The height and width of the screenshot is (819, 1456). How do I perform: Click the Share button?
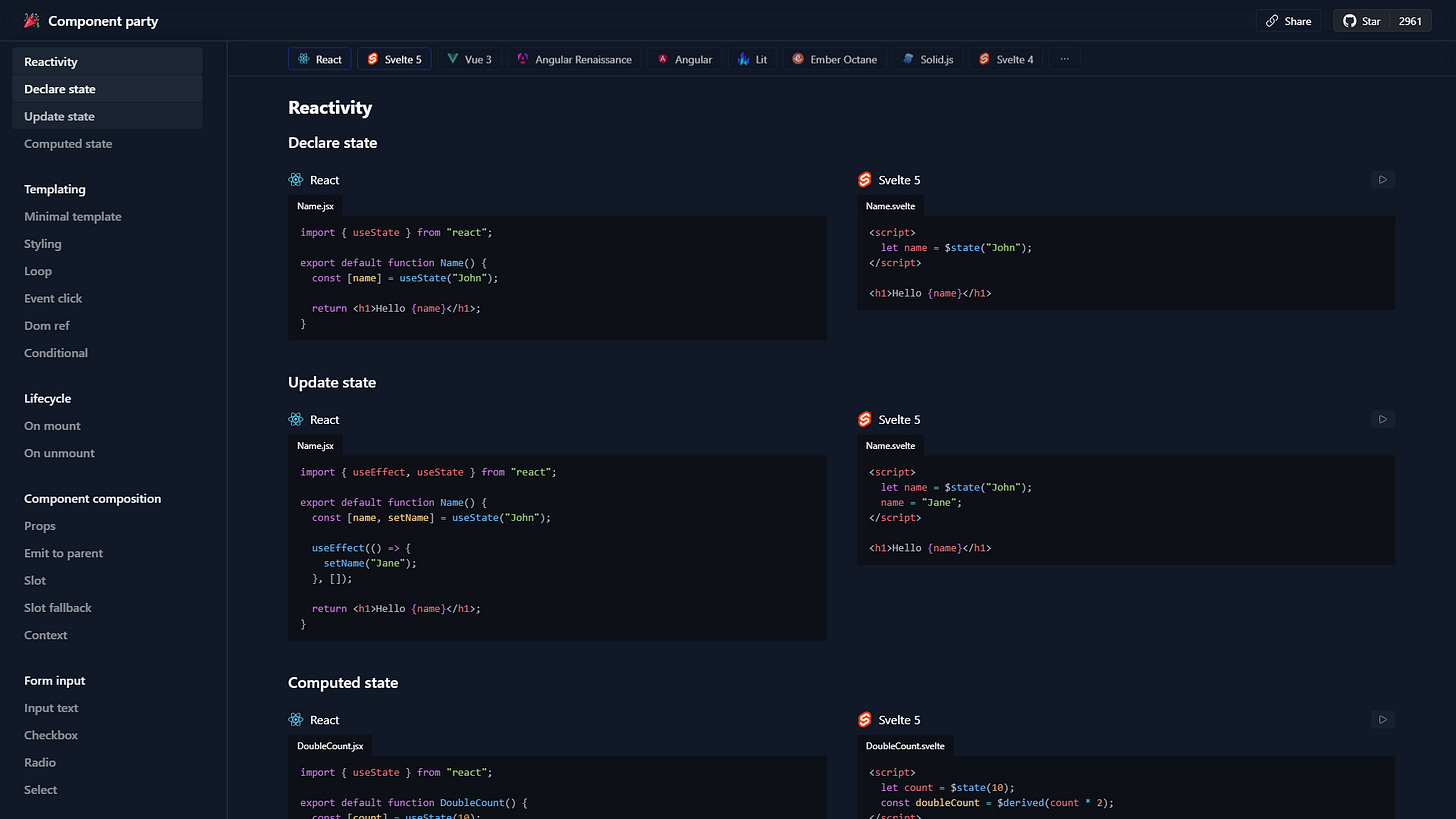click(x=1288, y=21)
